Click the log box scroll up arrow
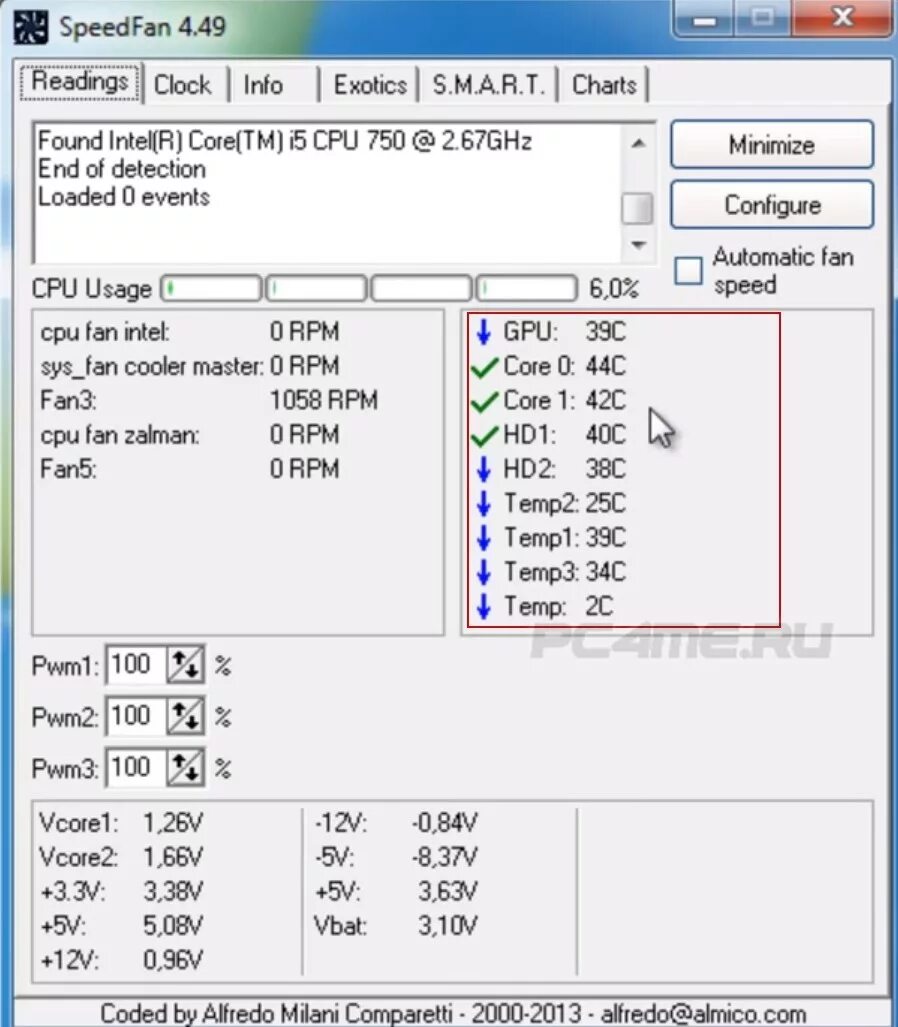The width and height of the screenshot is (898, 1027). coord(638,143)
